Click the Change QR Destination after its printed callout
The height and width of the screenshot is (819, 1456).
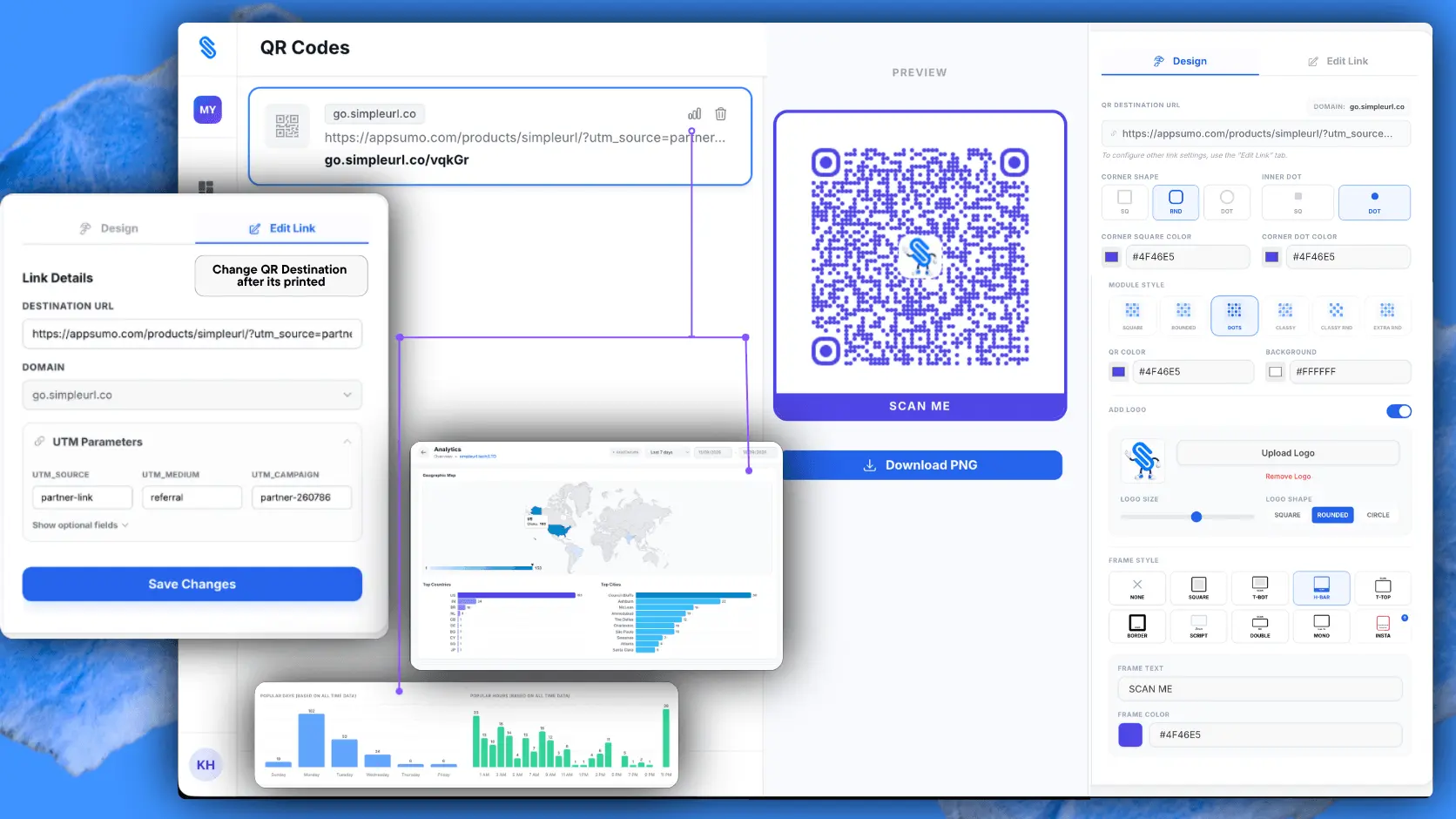click(x=280, y=275)
